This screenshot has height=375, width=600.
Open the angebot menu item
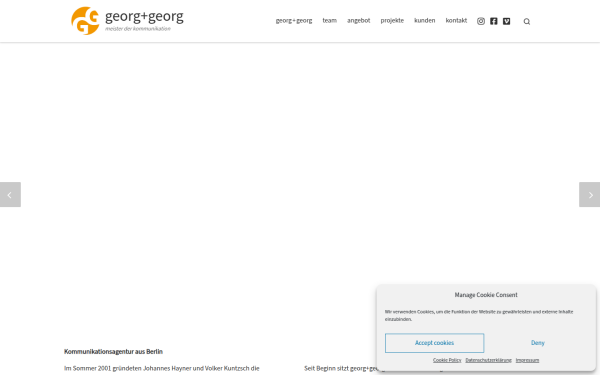[x=359, y=21]
